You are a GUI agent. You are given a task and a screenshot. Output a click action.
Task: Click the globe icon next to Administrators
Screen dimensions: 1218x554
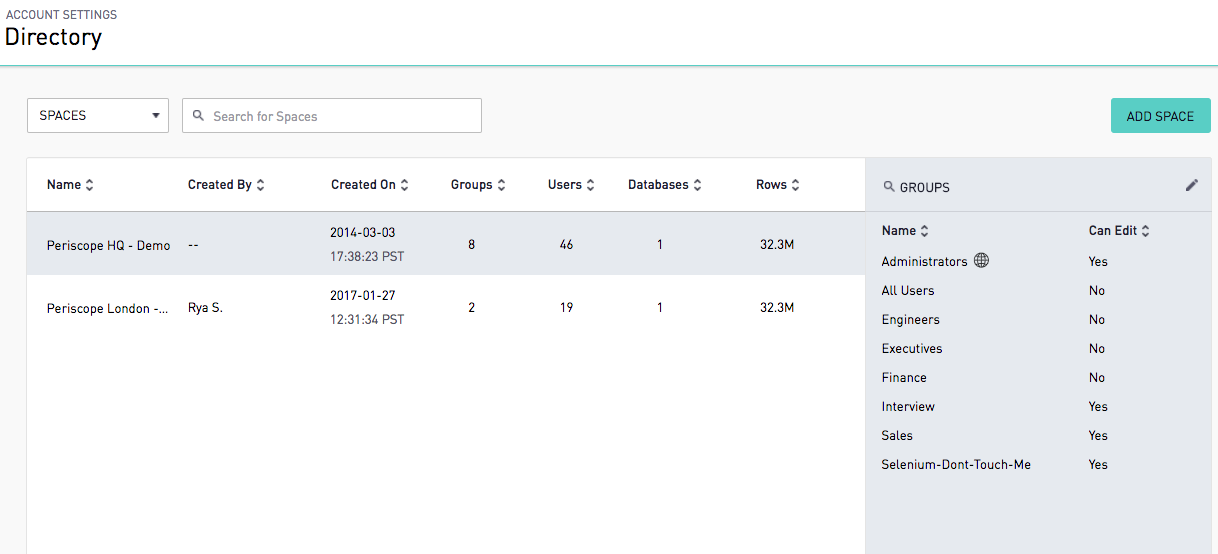981,261
